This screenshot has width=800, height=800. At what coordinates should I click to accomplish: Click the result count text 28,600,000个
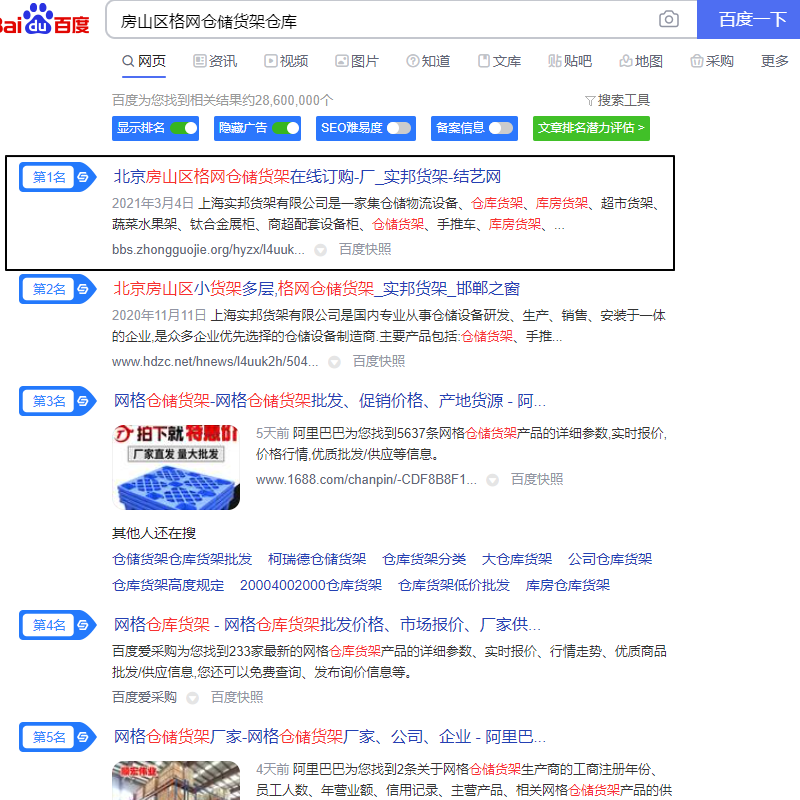pyautogui.click(x=294, y=101)
